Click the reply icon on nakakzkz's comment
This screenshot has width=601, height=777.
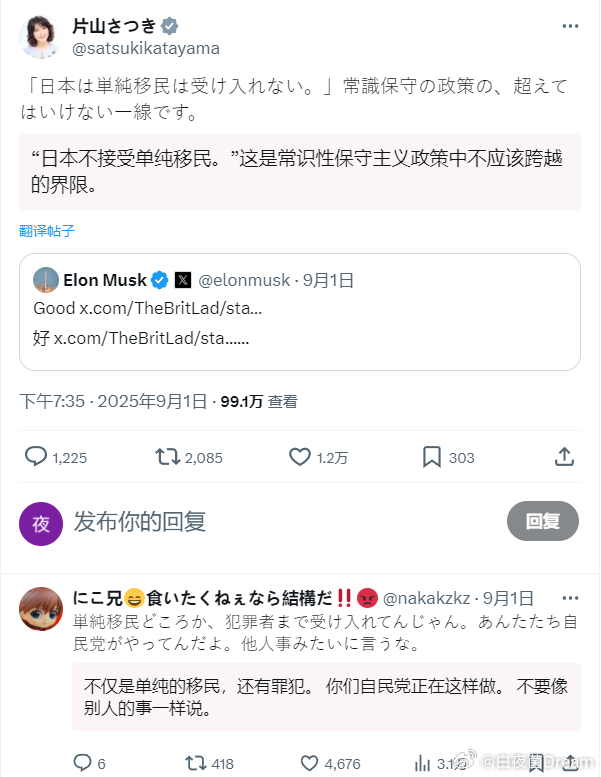point(82,763)
